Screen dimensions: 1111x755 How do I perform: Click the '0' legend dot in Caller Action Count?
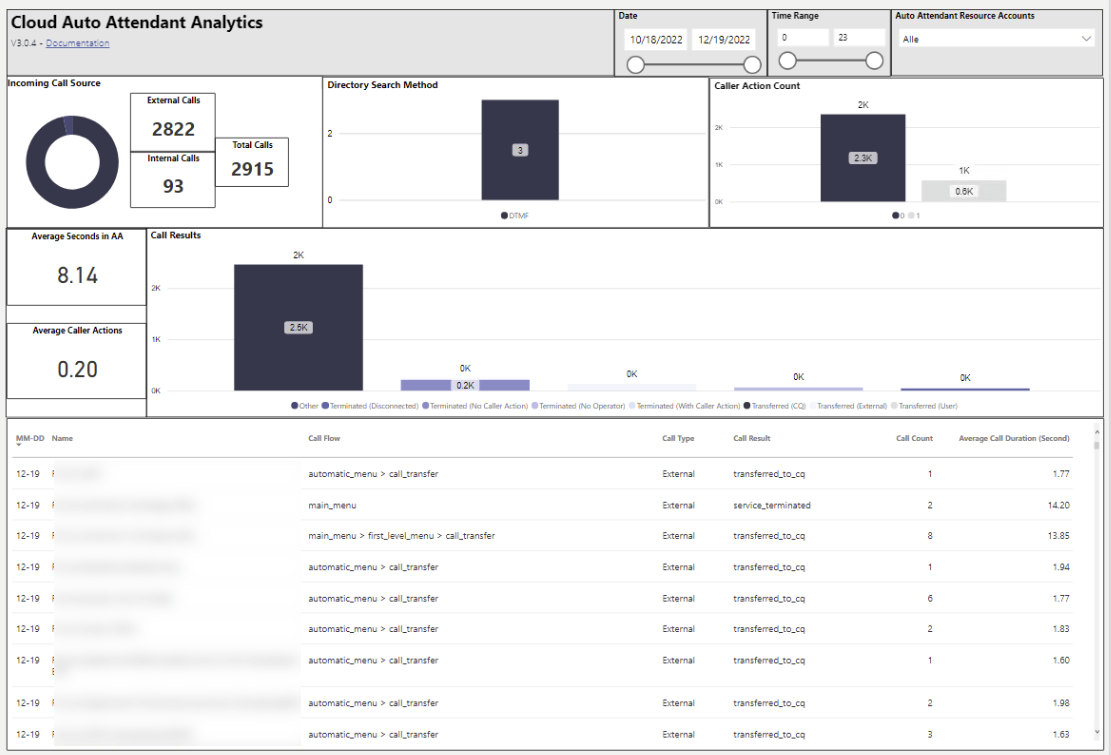(x=896, y=214)
